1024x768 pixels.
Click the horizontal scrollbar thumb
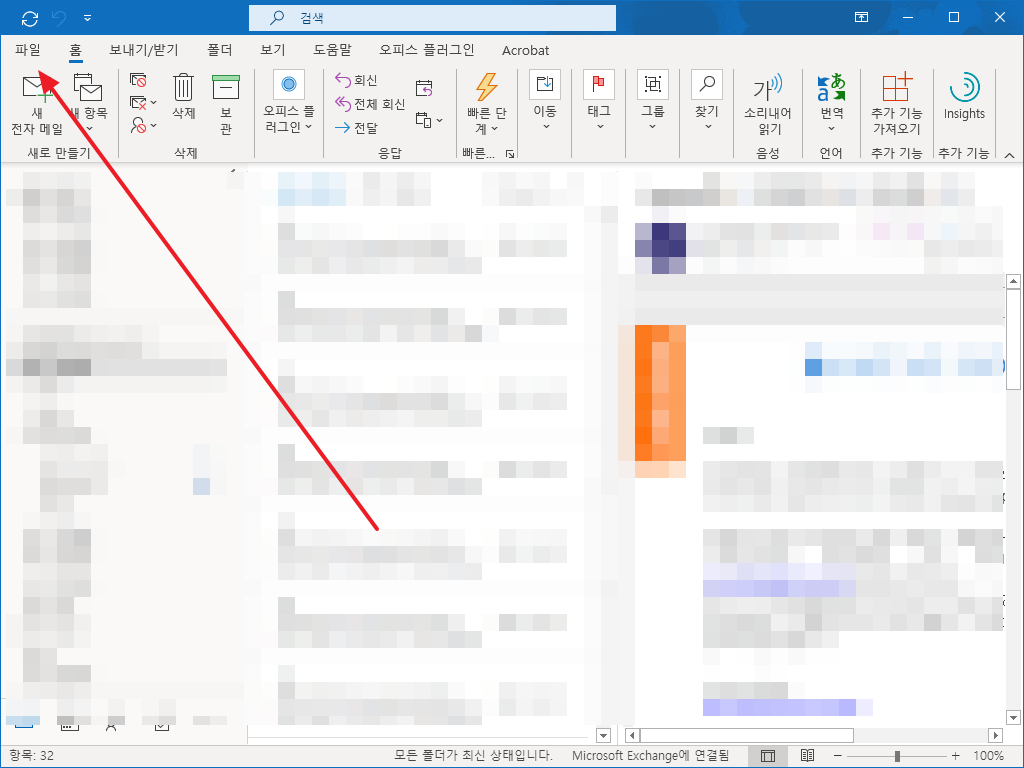[x=747, y=736]
